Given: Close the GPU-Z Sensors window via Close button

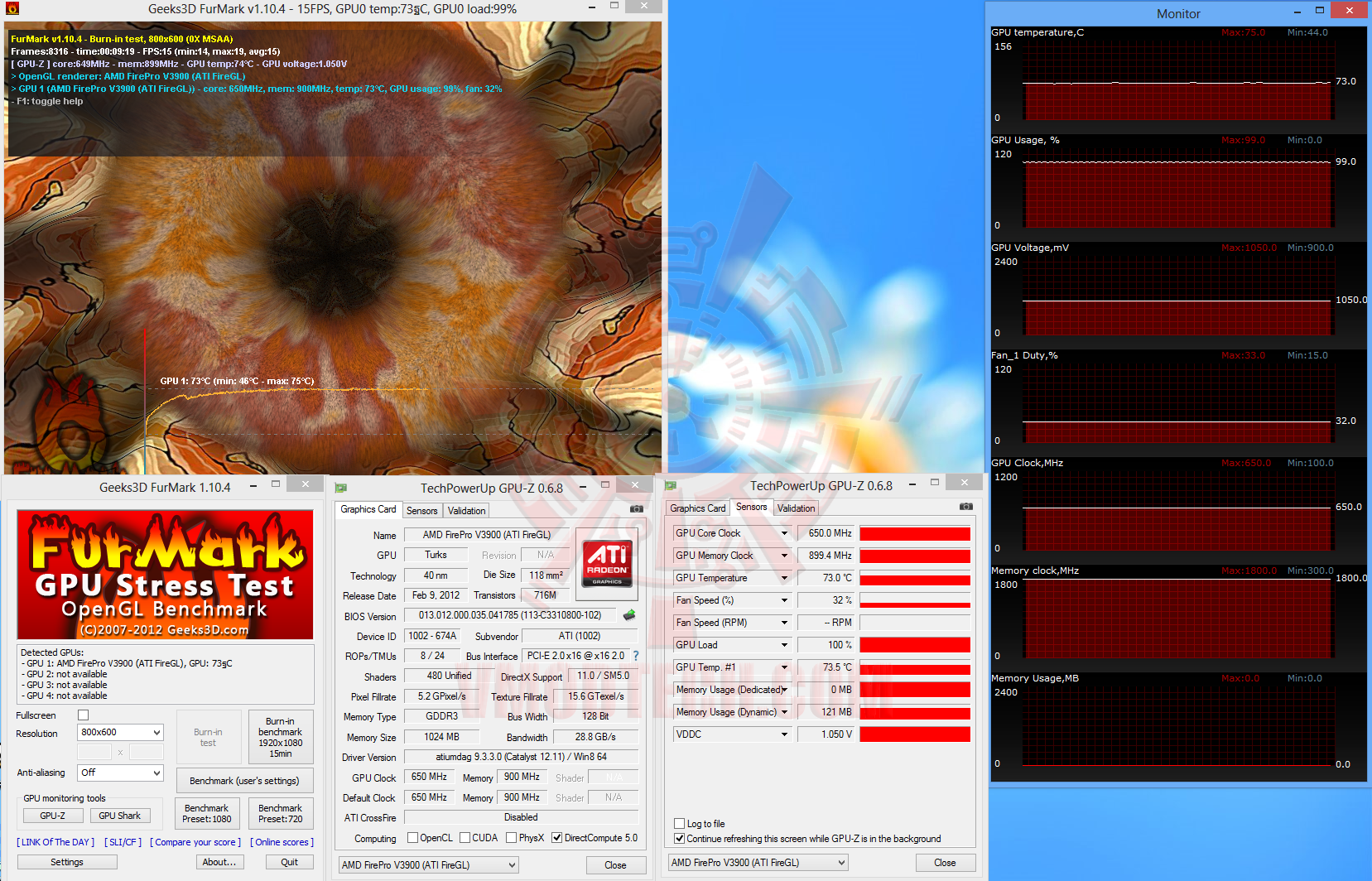Looking at the screenshot, I should pyautogui.click(x=945, y=863).
